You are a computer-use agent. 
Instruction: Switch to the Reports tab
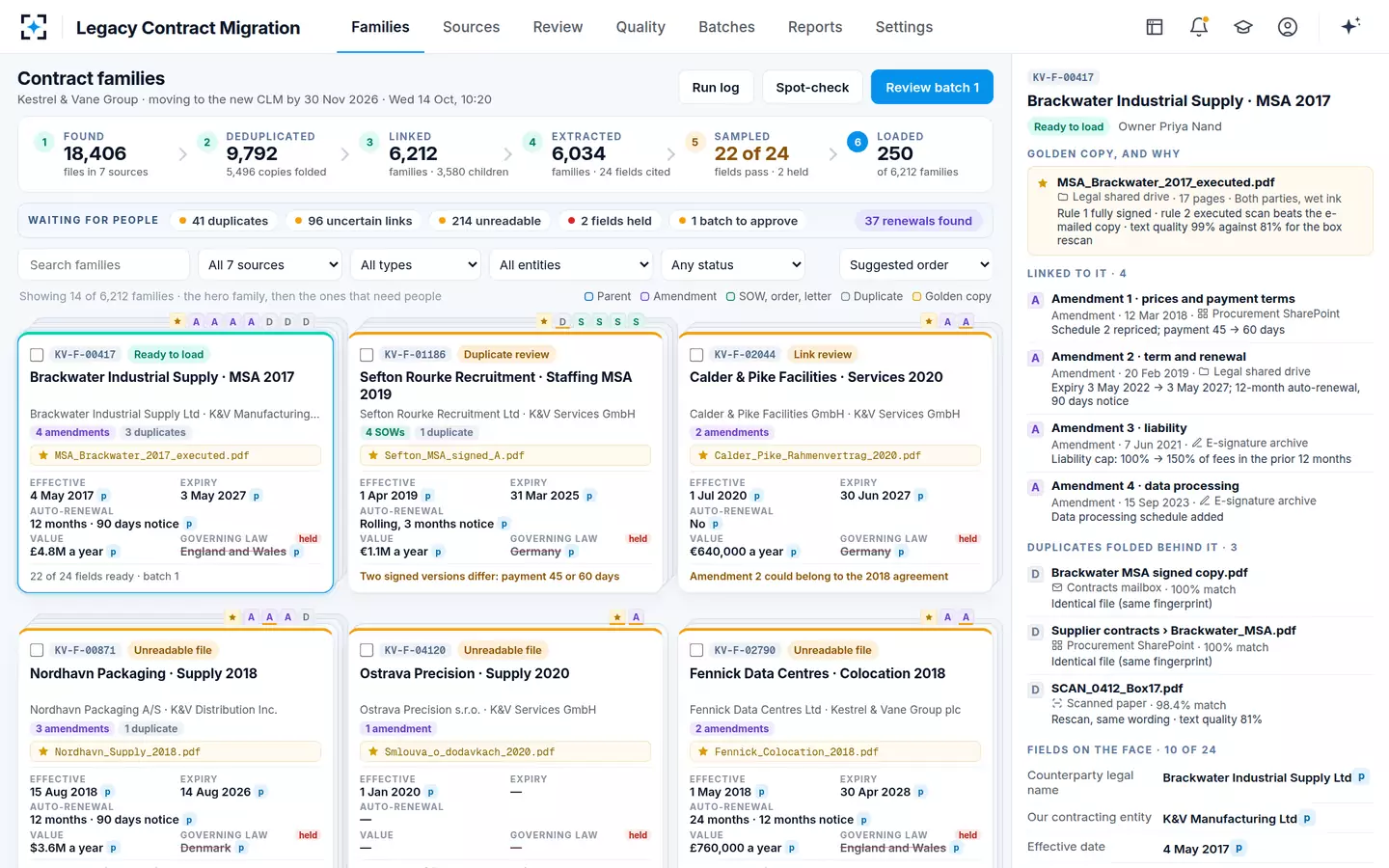point(815,27)
